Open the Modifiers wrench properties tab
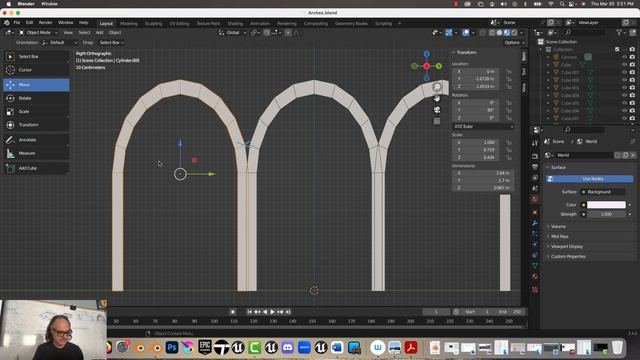Image resolution: width=640 pixels, height=360 pixels. pyautogui.click(x=535, y=223)
